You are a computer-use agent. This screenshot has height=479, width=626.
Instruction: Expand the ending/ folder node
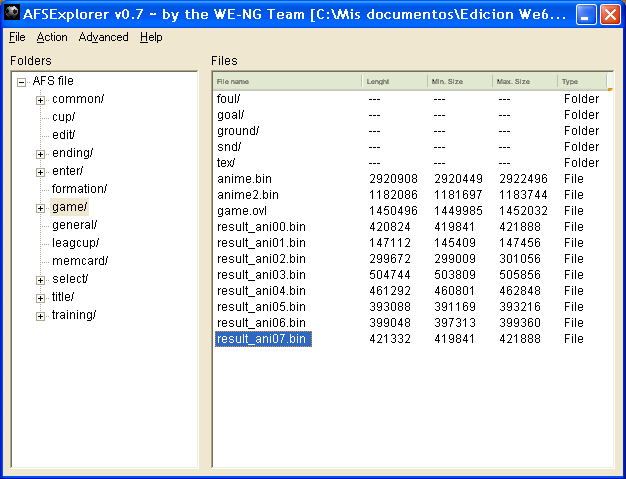click(x=40, y=153)
